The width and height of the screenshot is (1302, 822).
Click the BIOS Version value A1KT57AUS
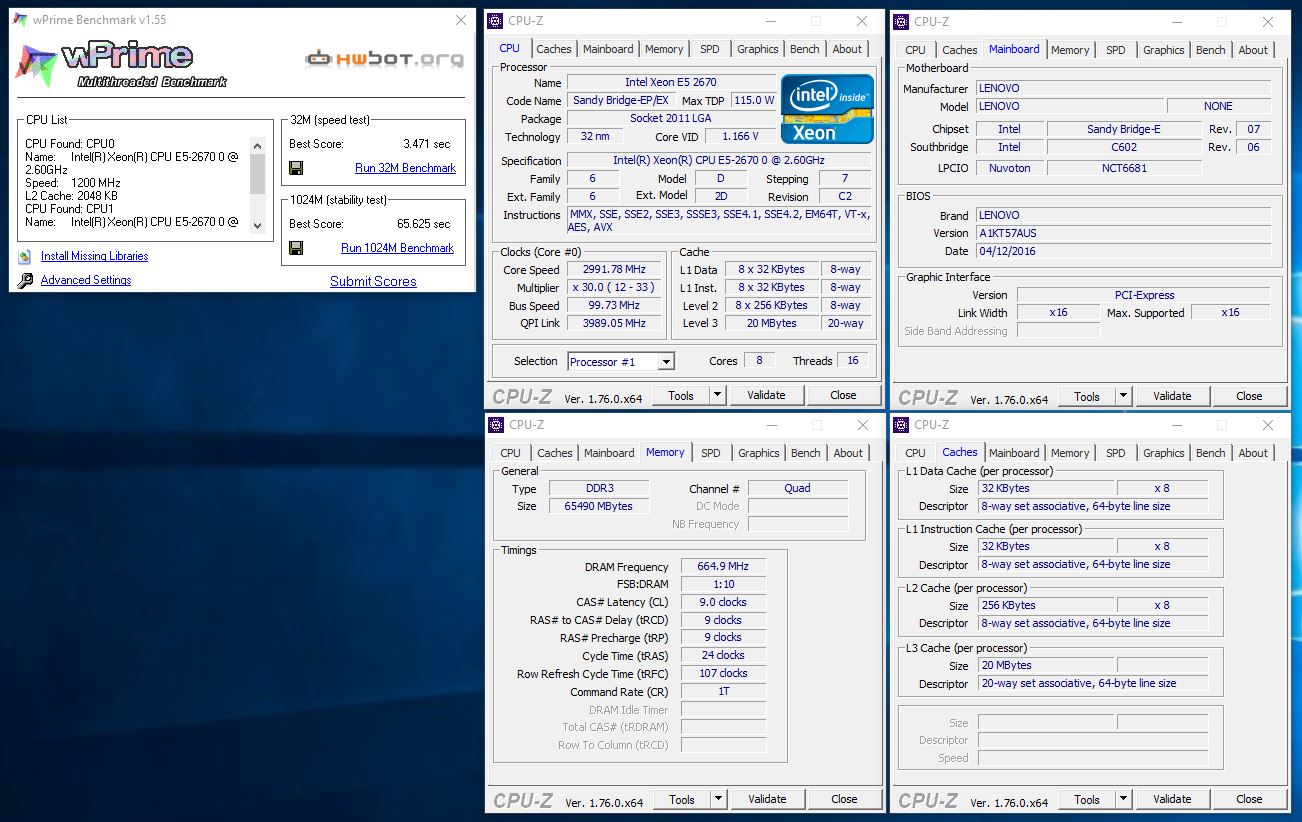[x=1124, y=233]
